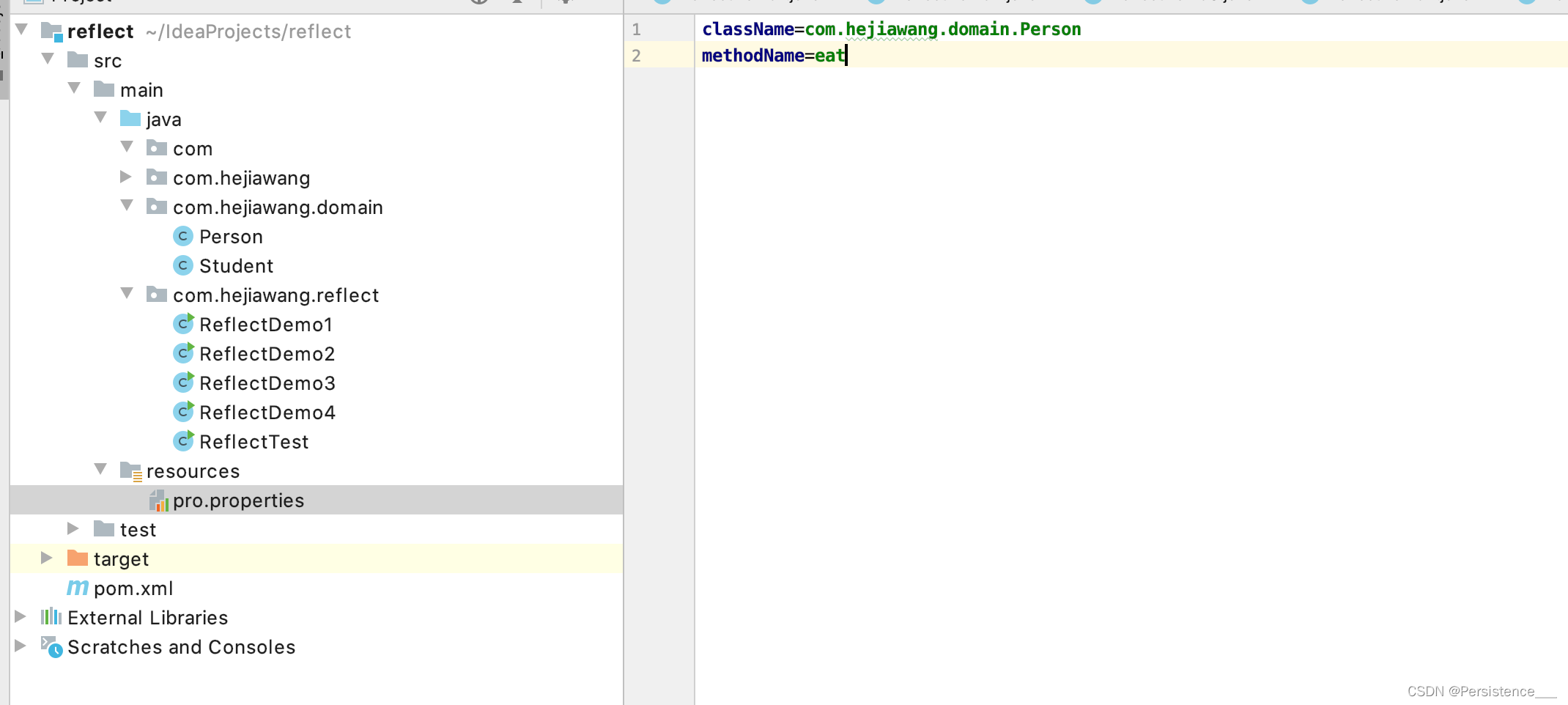1568x705 pixels.
Task: Click the com.hejiawang.domain package icon
Action: click(x=157, y=206)
